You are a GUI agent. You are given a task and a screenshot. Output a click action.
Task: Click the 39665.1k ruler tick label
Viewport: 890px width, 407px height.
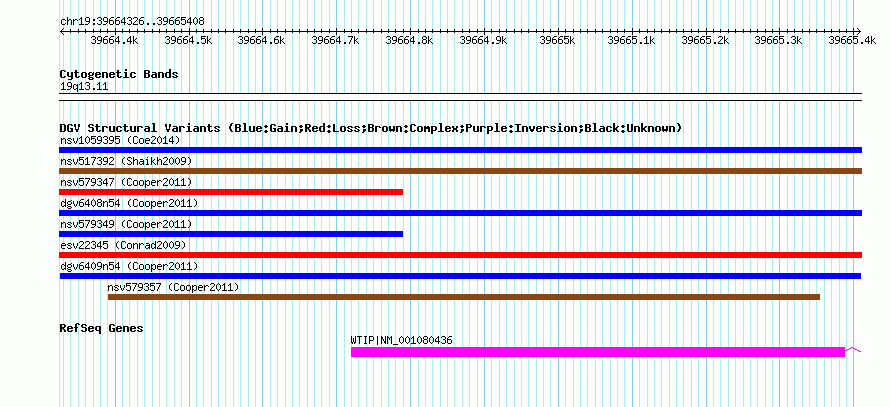tap(631, 40)
